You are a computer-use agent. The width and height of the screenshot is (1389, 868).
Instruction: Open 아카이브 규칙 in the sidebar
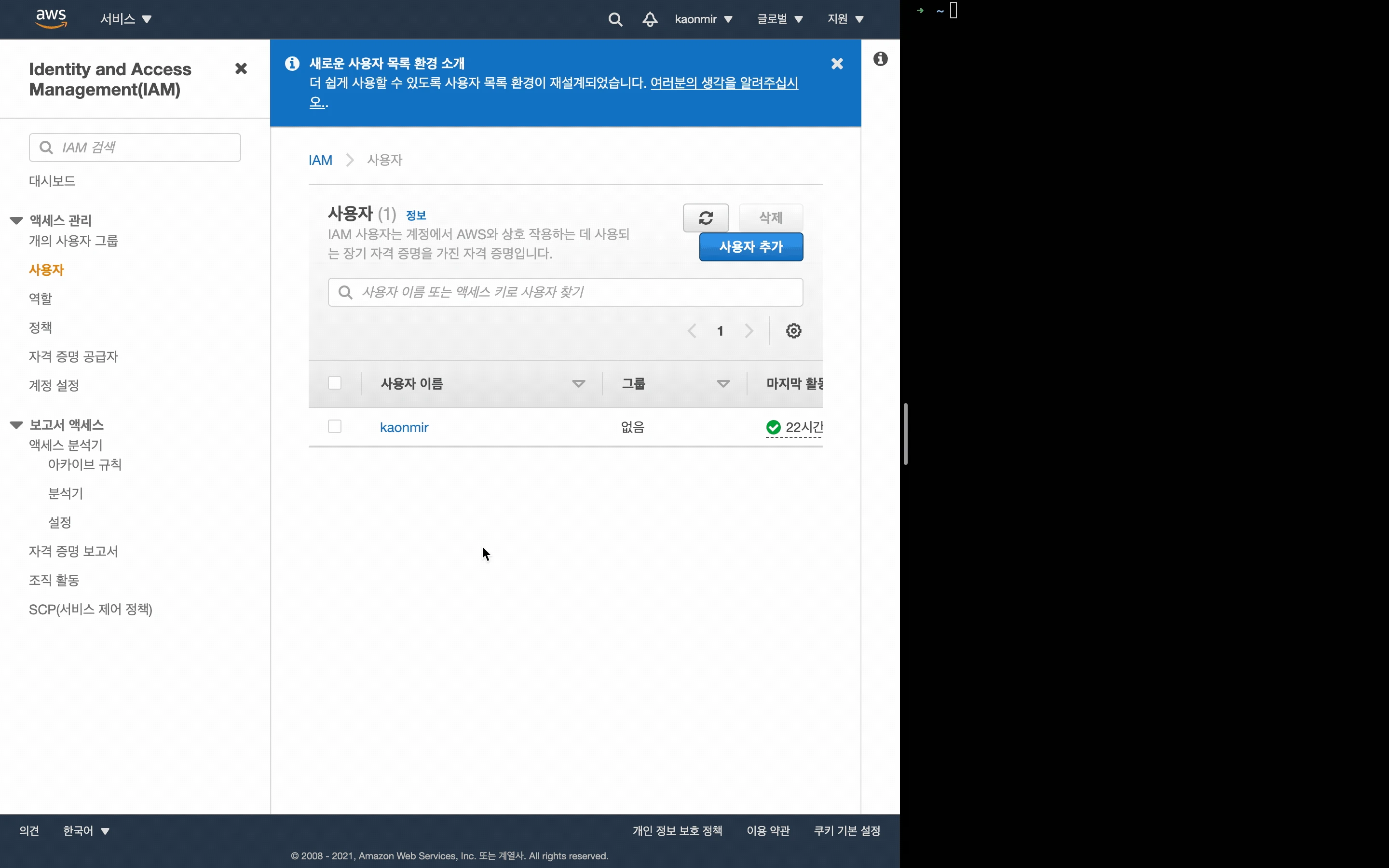click(x=85, y=464)
